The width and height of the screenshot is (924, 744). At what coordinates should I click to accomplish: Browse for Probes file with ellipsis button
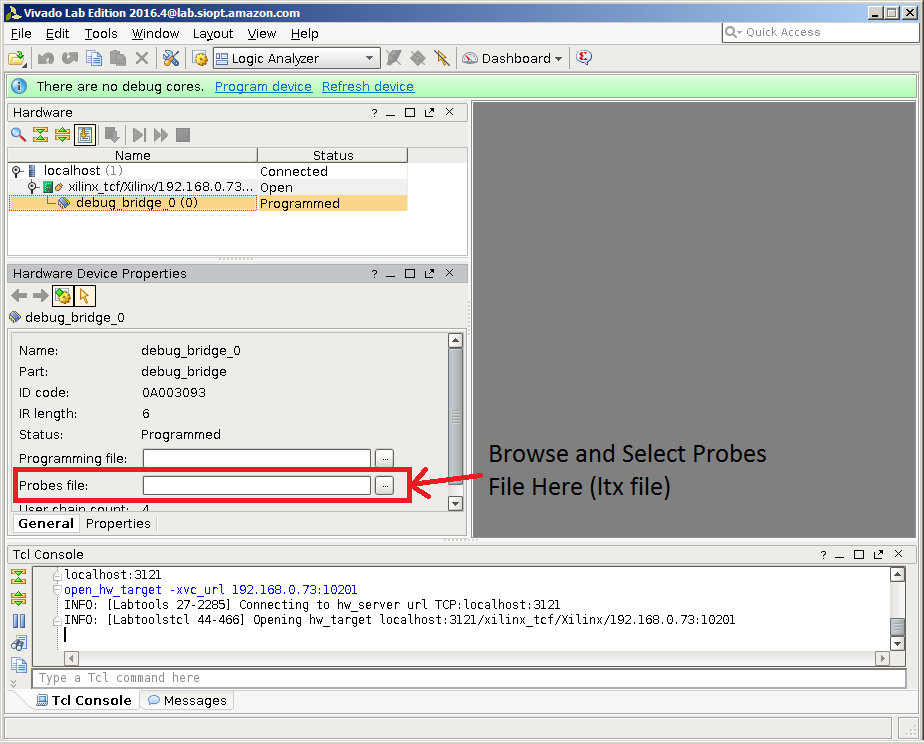tap(385, 486)
